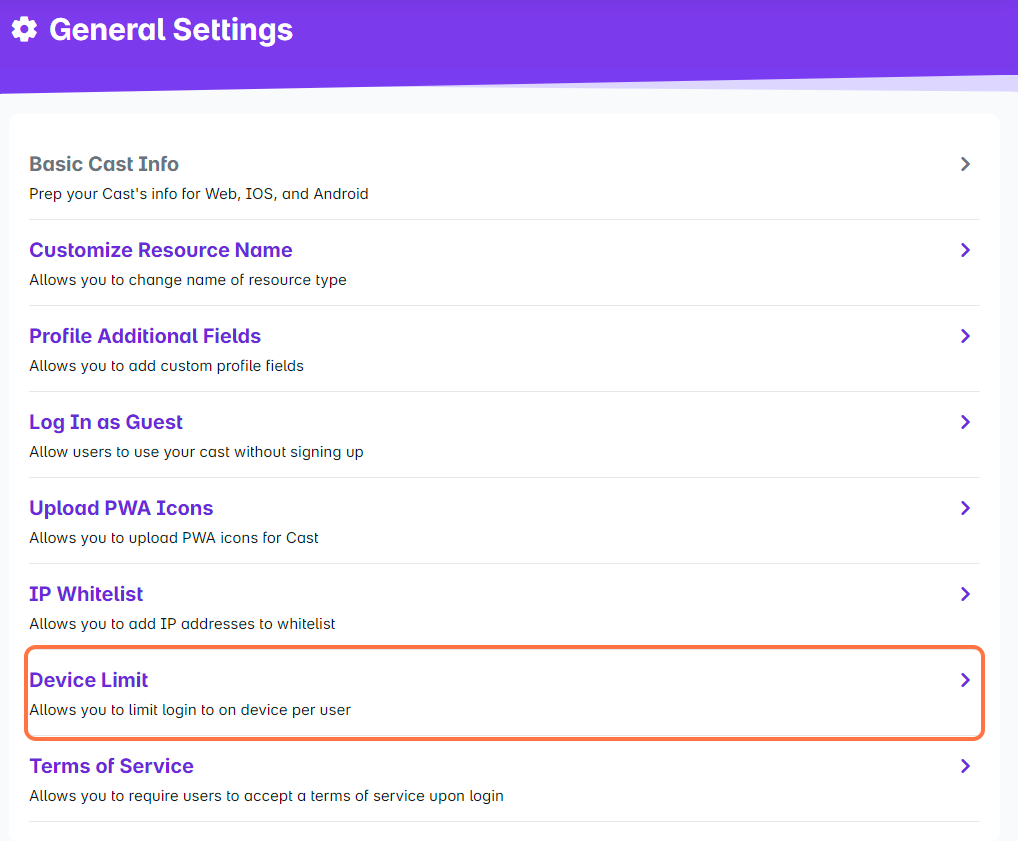Open Upload PWA Icons section
The image size is (1018, 841).
click(121, 508)
